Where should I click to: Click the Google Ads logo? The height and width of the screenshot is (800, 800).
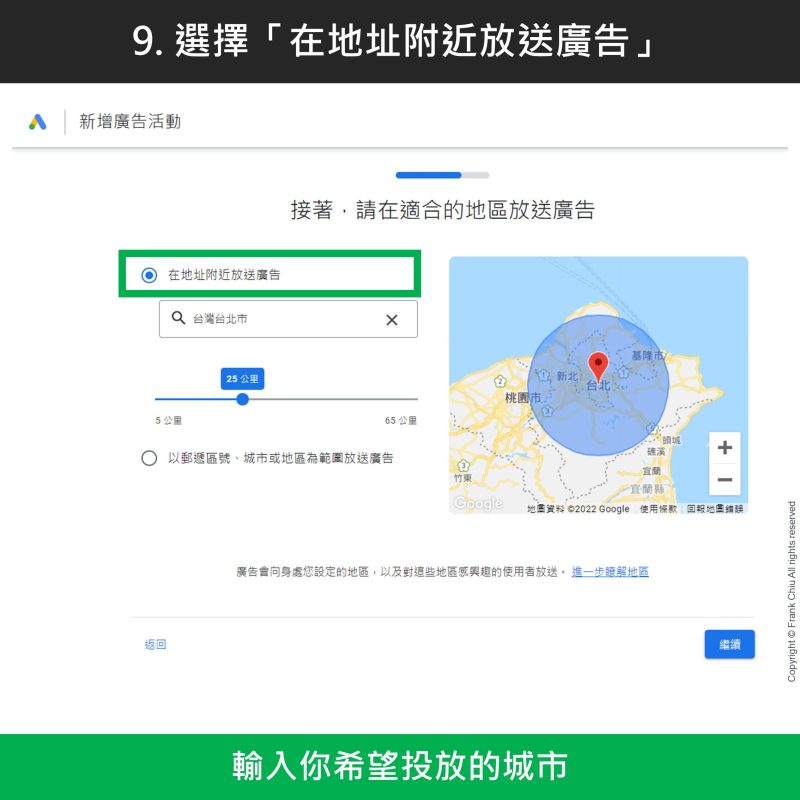click(38, 122)
